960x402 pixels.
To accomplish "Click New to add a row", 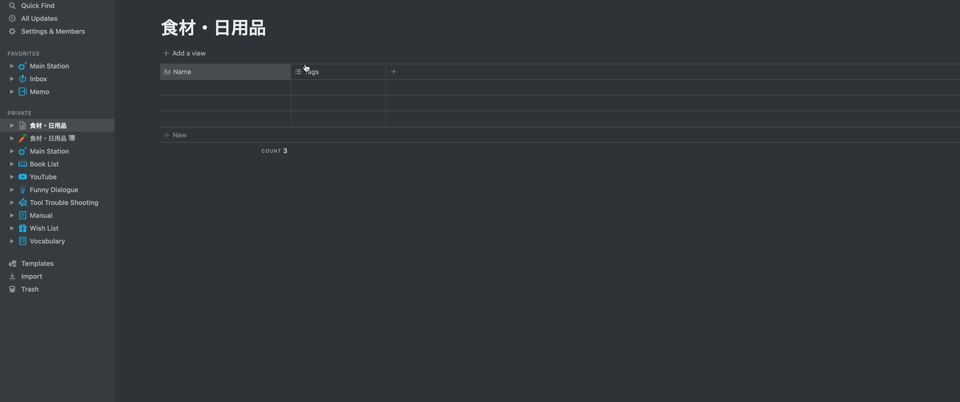I will (x=175, y=135).
